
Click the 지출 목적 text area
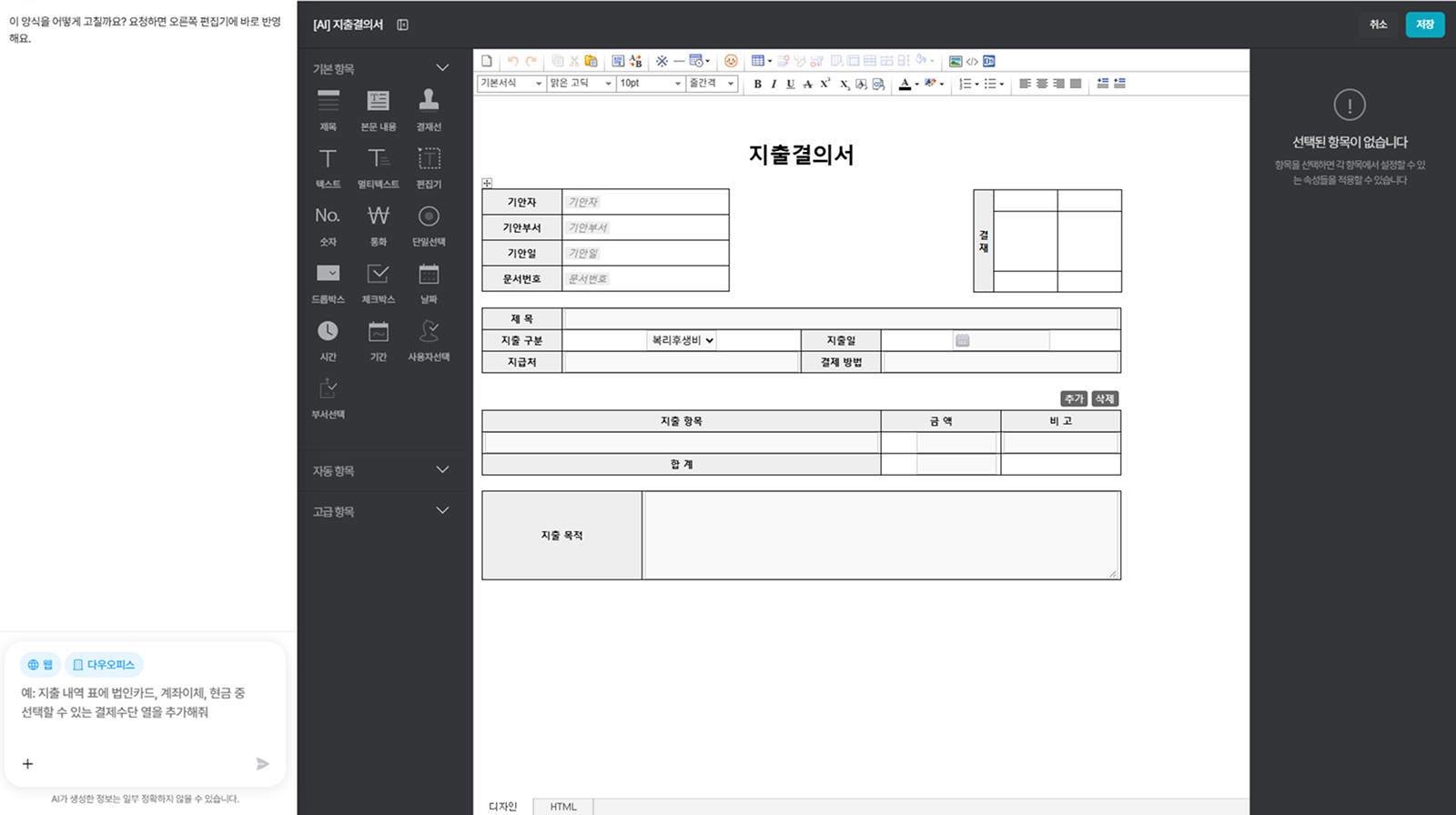(881, 535)
